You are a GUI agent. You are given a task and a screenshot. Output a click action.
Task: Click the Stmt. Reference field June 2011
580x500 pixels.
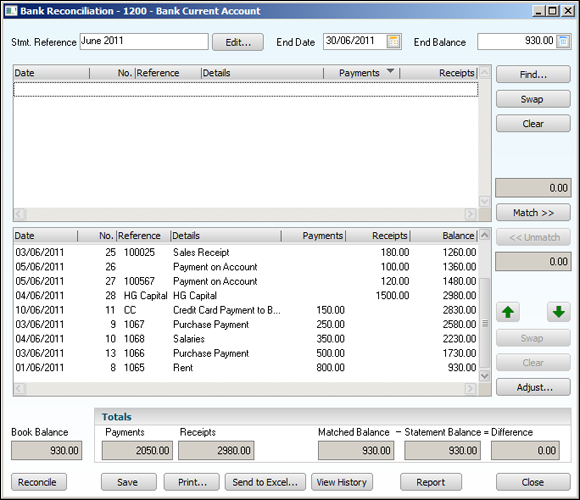(144, 41)
